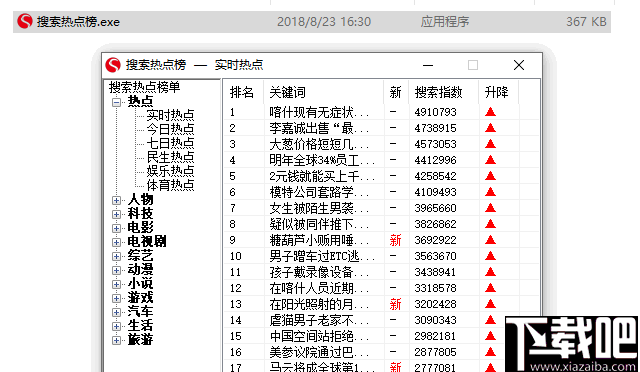Sort by 新 column header

click(395, 92)
